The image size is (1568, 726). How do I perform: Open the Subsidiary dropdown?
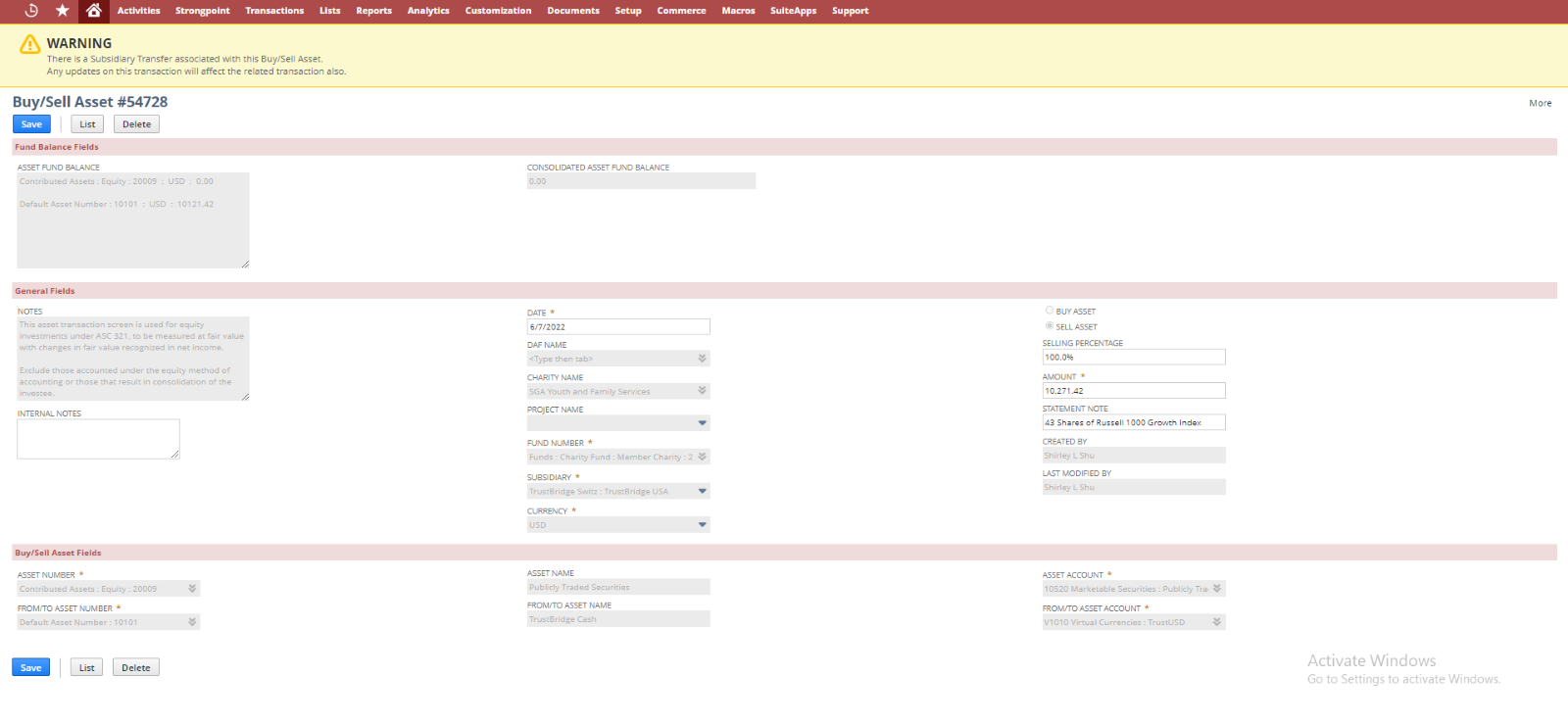pos(702,491)
